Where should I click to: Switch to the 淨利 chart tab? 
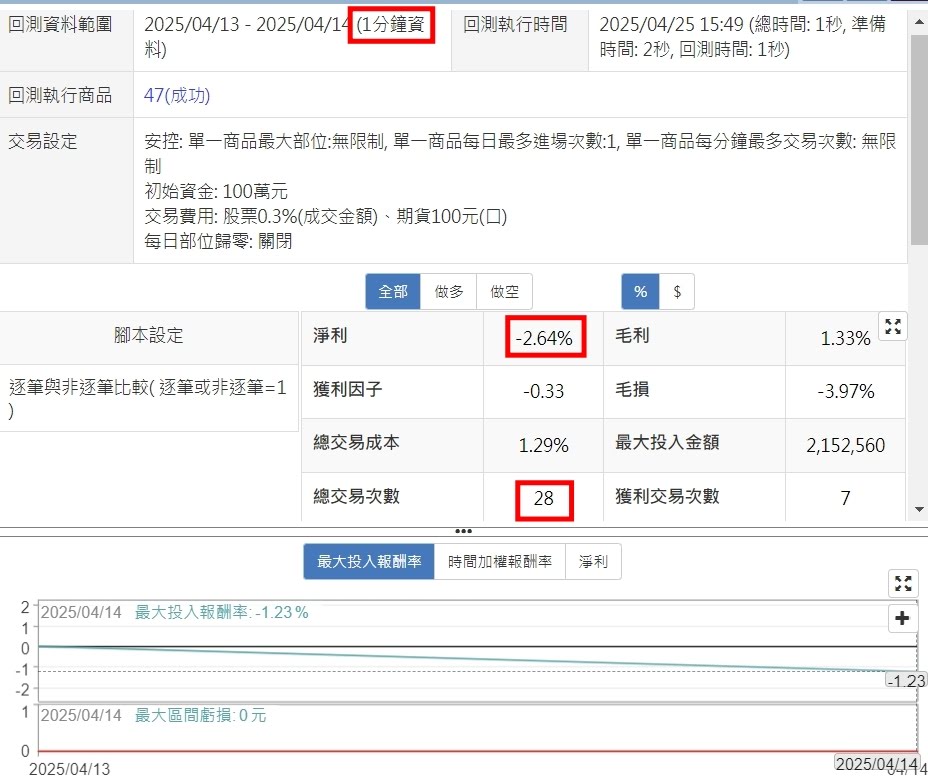click(593, 562)
